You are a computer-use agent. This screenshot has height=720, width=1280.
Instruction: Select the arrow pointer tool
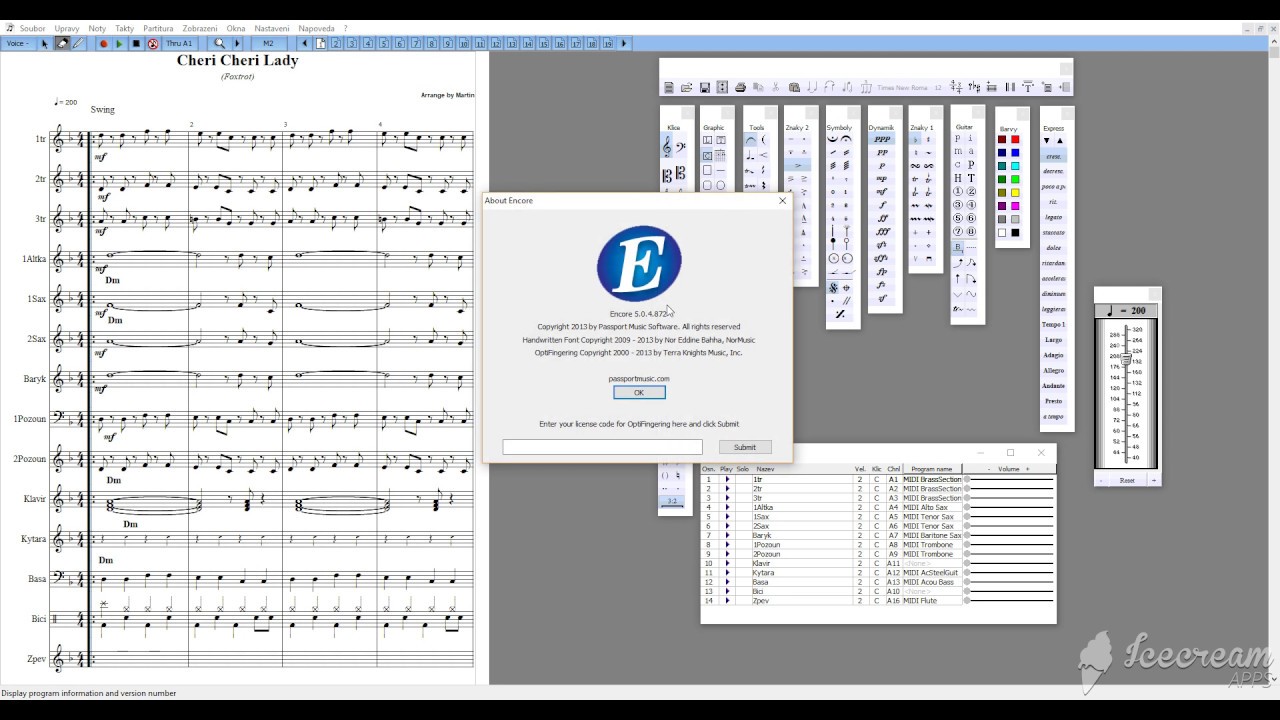[x=44, y=44]
